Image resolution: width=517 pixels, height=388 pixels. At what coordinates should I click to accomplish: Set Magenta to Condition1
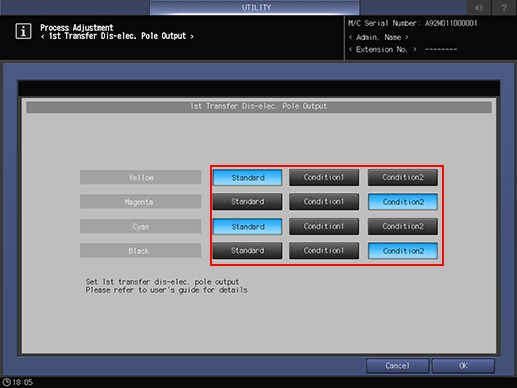[324, 202]
